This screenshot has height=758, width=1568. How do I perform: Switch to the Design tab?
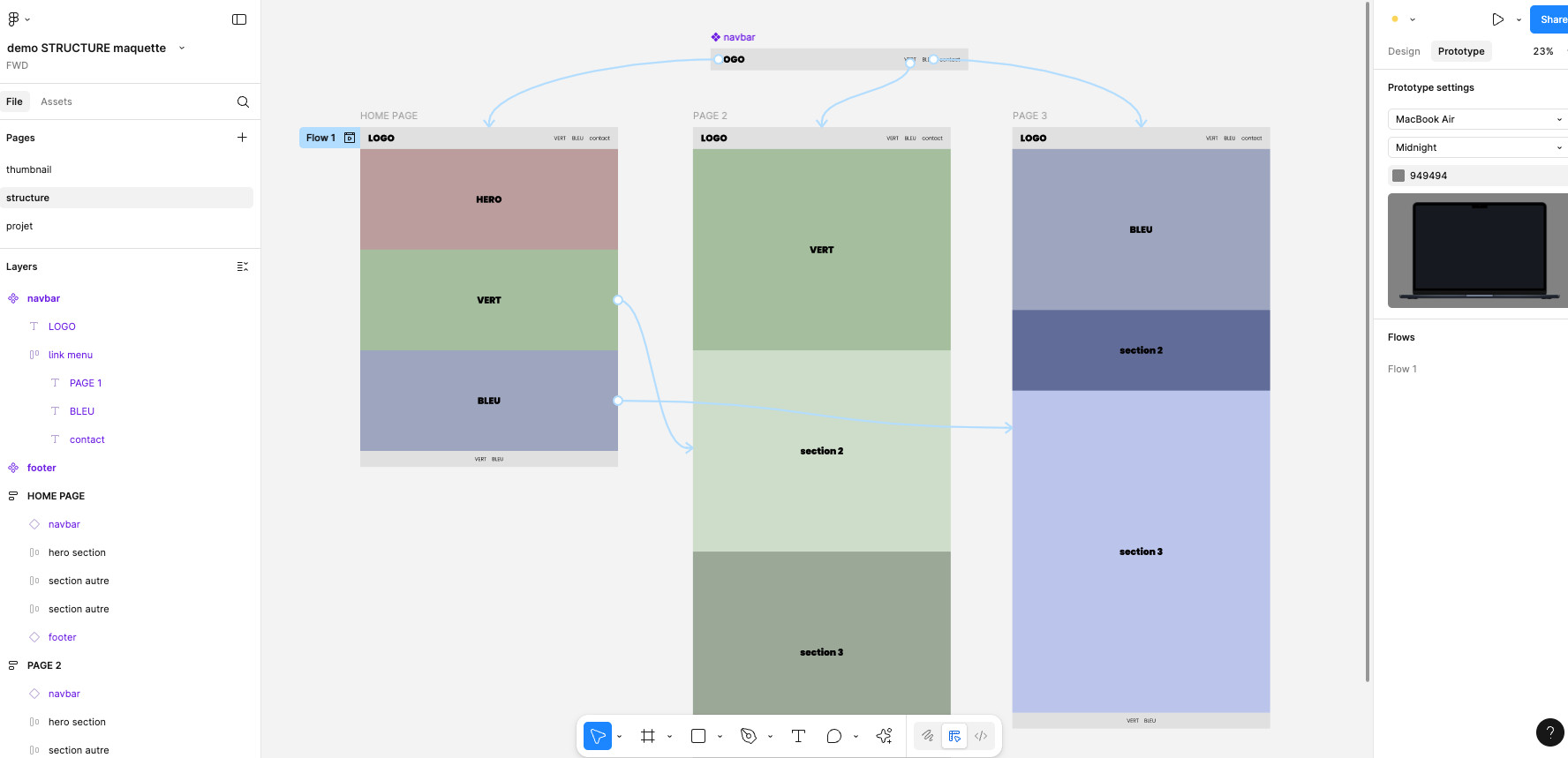click(x=1404, y=51)
